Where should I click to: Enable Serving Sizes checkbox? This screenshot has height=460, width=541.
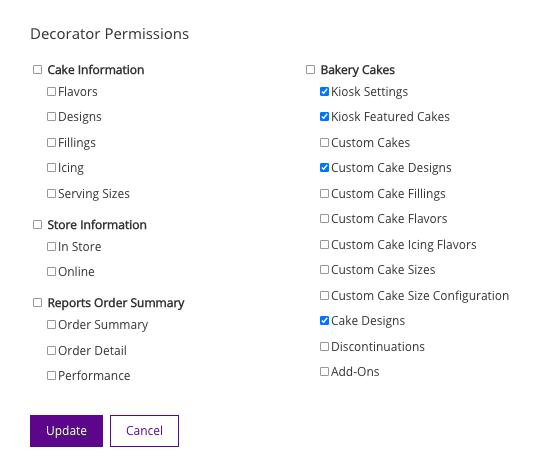click(x=51, y=194)
